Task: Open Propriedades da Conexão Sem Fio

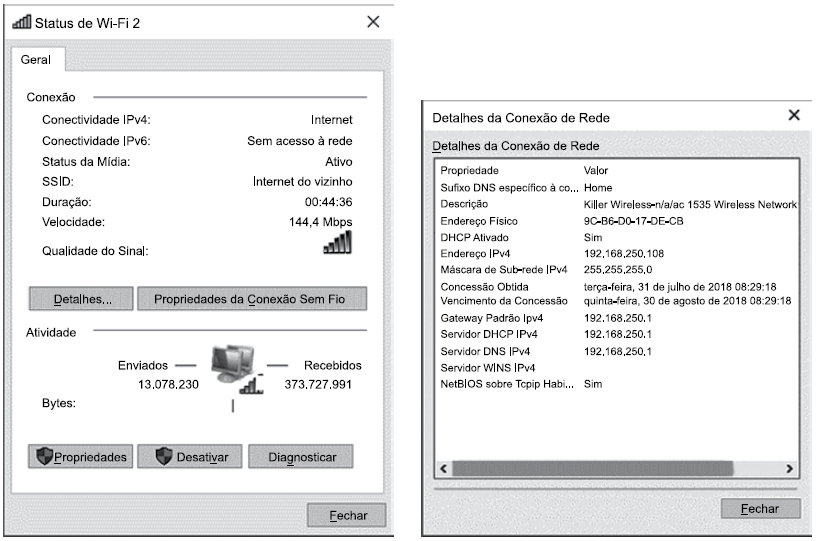Action: pos(252,299)
